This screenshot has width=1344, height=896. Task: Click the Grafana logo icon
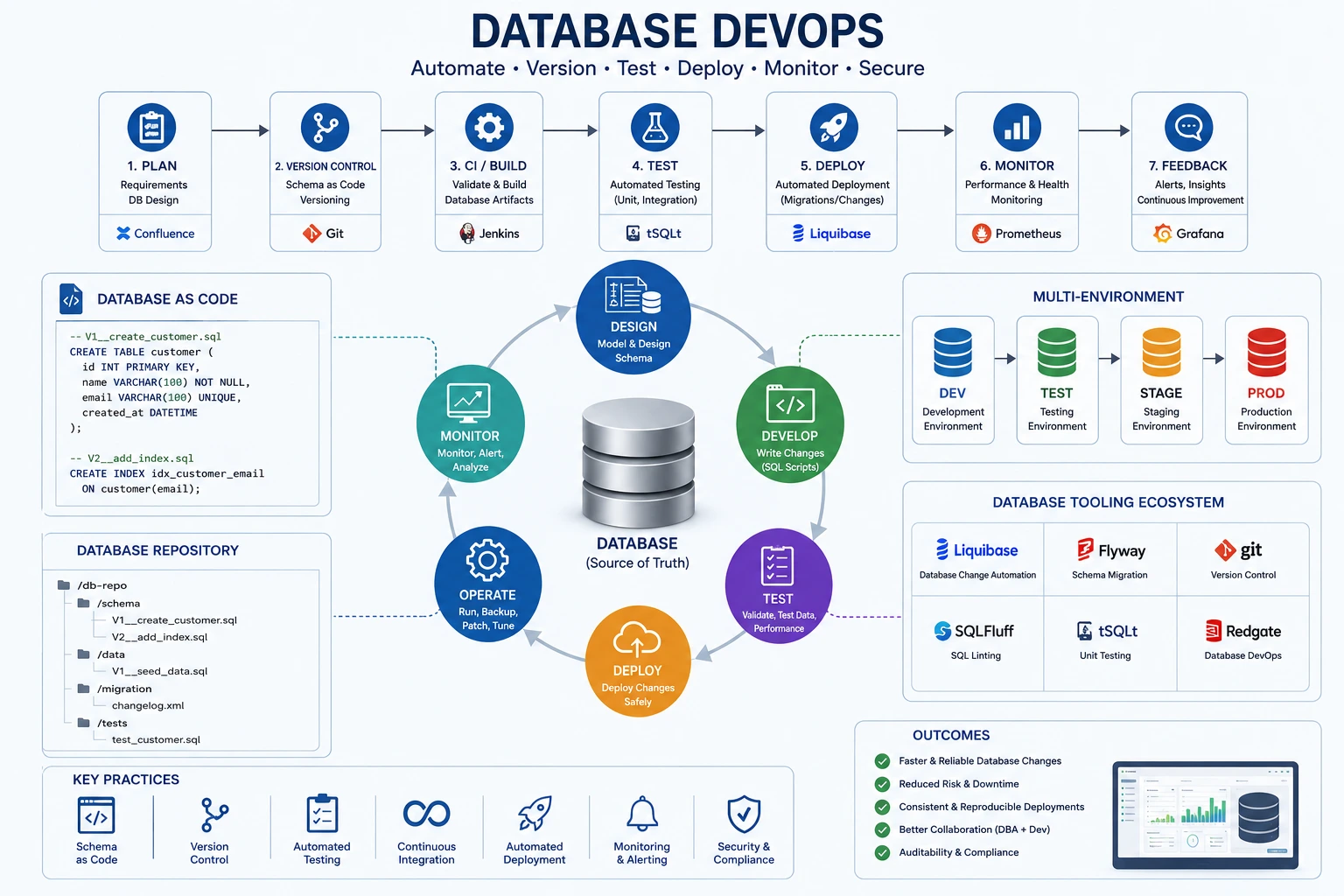tap(1162, 234)
